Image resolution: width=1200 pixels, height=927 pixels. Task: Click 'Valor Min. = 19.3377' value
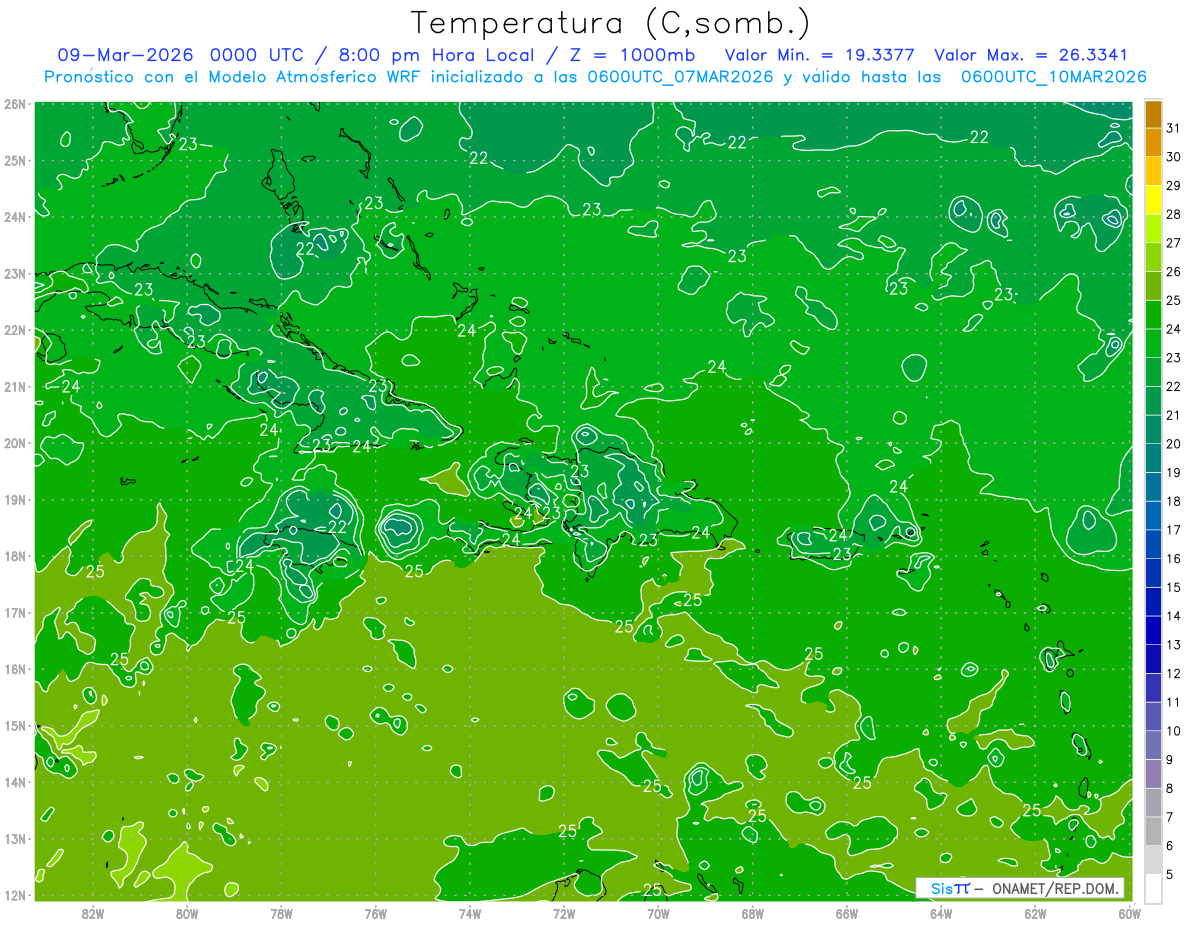[x=820, y=55]
